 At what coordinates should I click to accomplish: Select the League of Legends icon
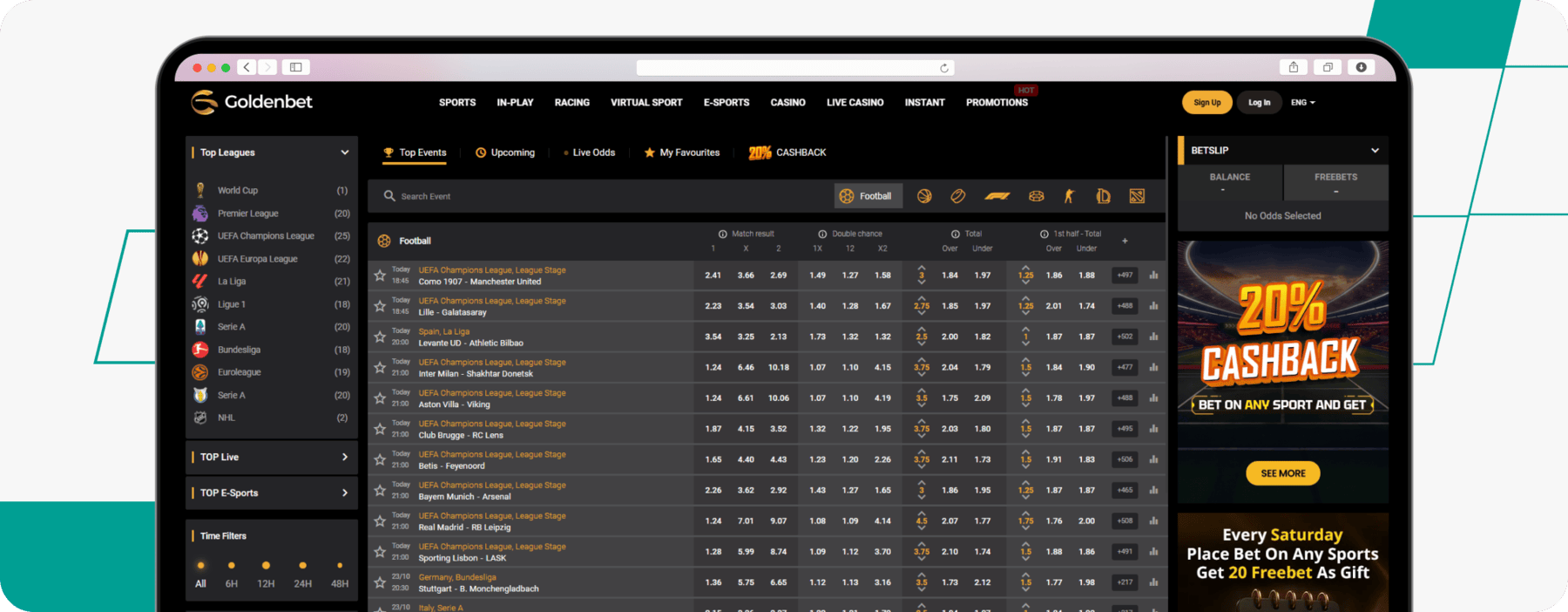coord(1103,196)
